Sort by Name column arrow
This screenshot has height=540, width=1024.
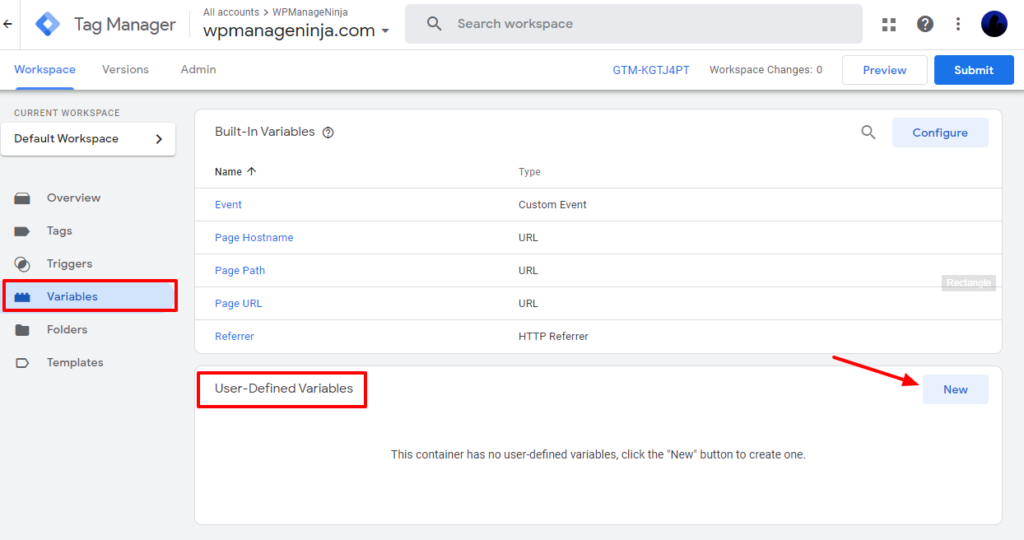click(252, 171)
